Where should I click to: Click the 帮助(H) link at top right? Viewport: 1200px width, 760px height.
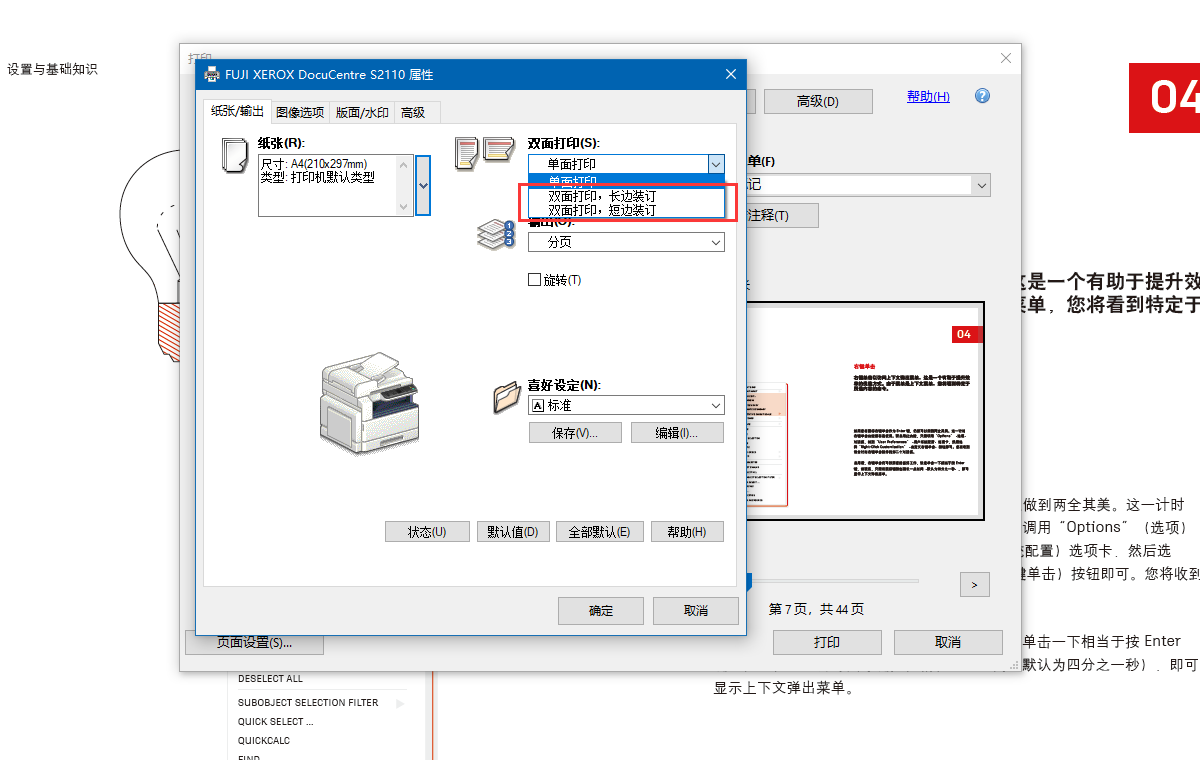[927, 95]
